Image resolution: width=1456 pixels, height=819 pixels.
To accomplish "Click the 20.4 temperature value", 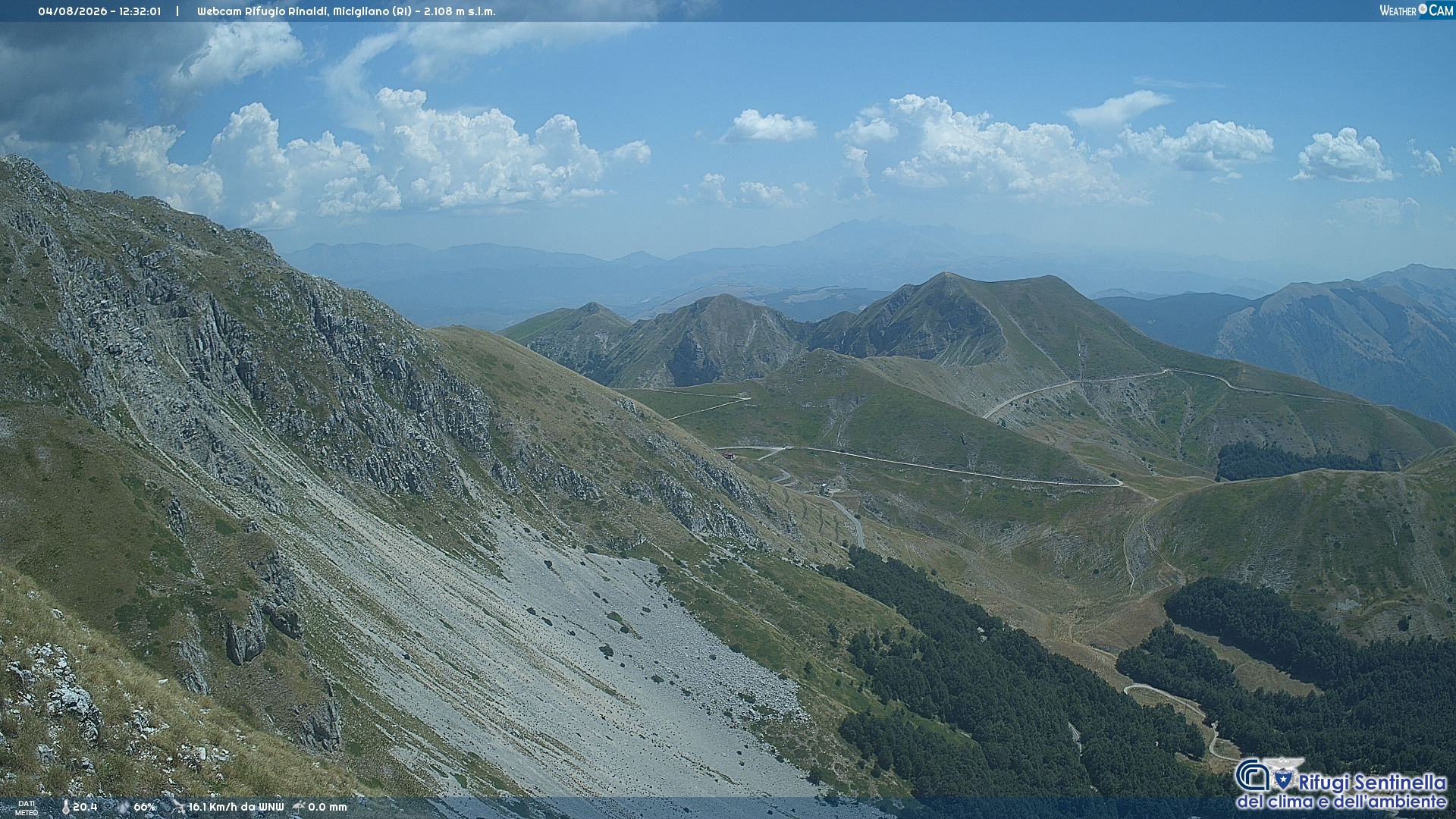I will [x=85, y=807].
